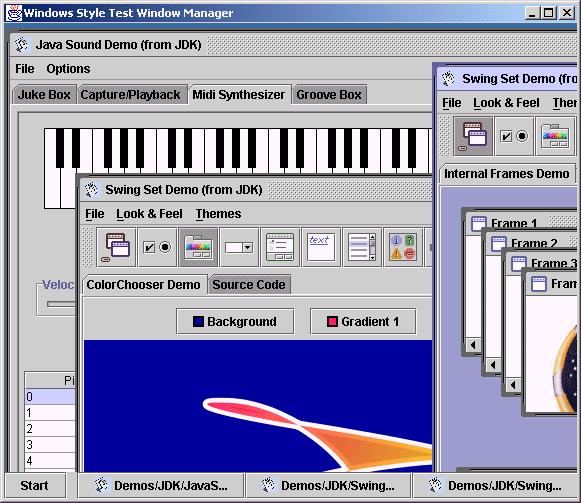Open ColorChooser icon in right Swing window
Image resolution: width=581 pixels, height=503 pixels.
(555, 136)
